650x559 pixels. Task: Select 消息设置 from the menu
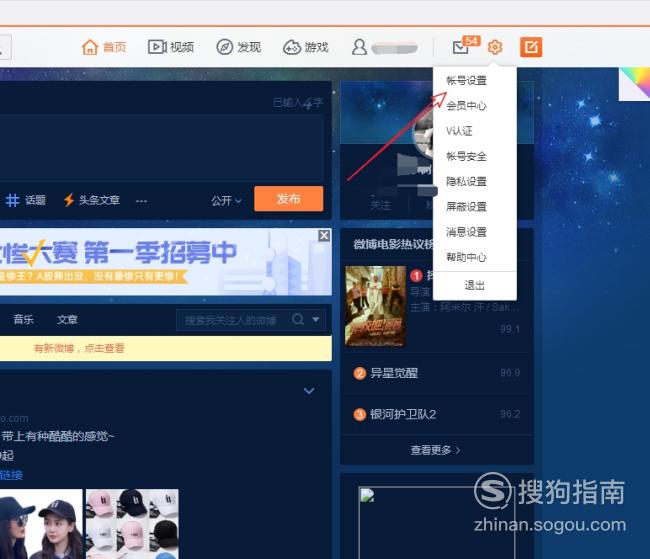(466, 232)
